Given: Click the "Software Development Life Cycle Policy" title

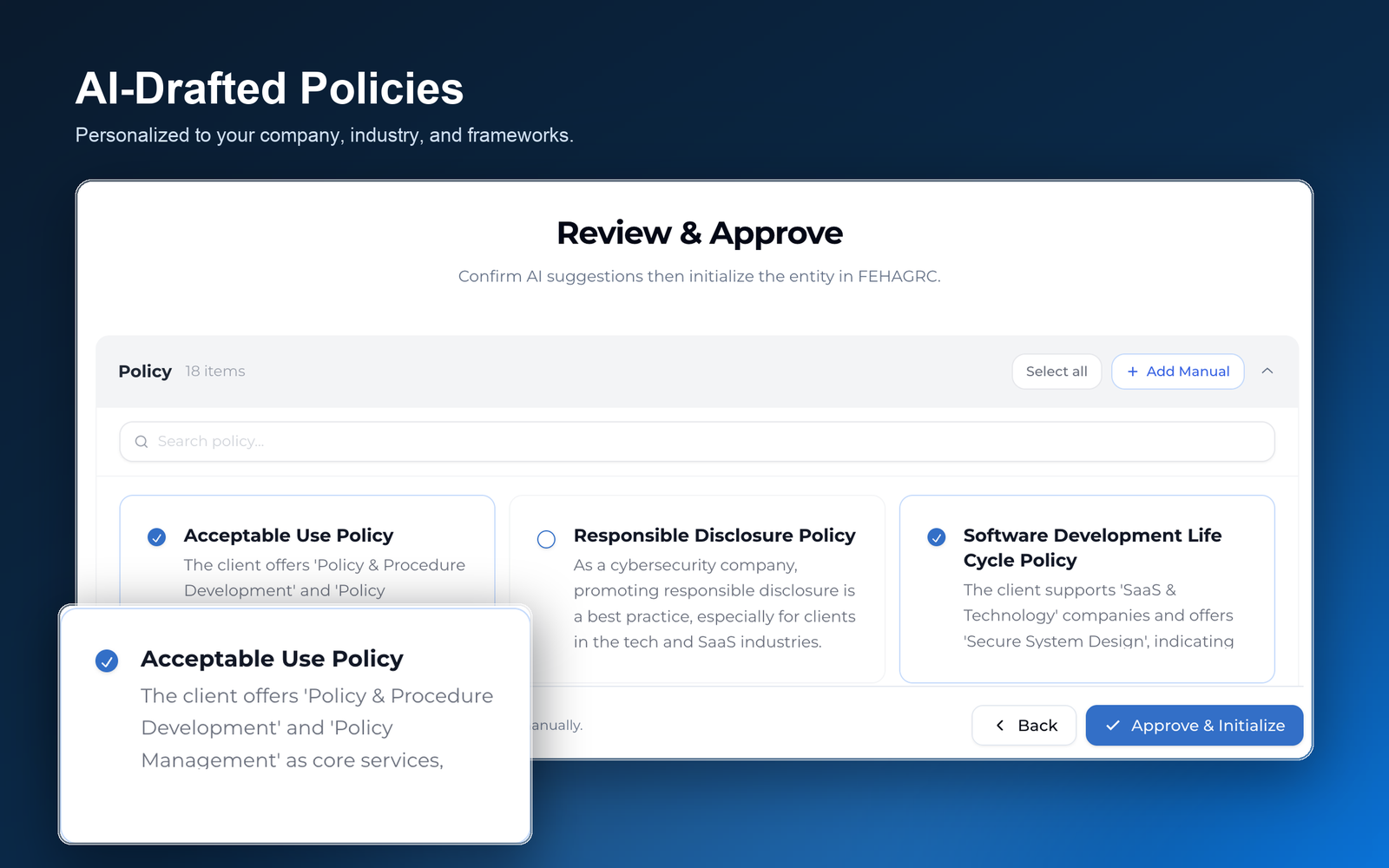Looking at the screenshot, I should pos(1093,548).
